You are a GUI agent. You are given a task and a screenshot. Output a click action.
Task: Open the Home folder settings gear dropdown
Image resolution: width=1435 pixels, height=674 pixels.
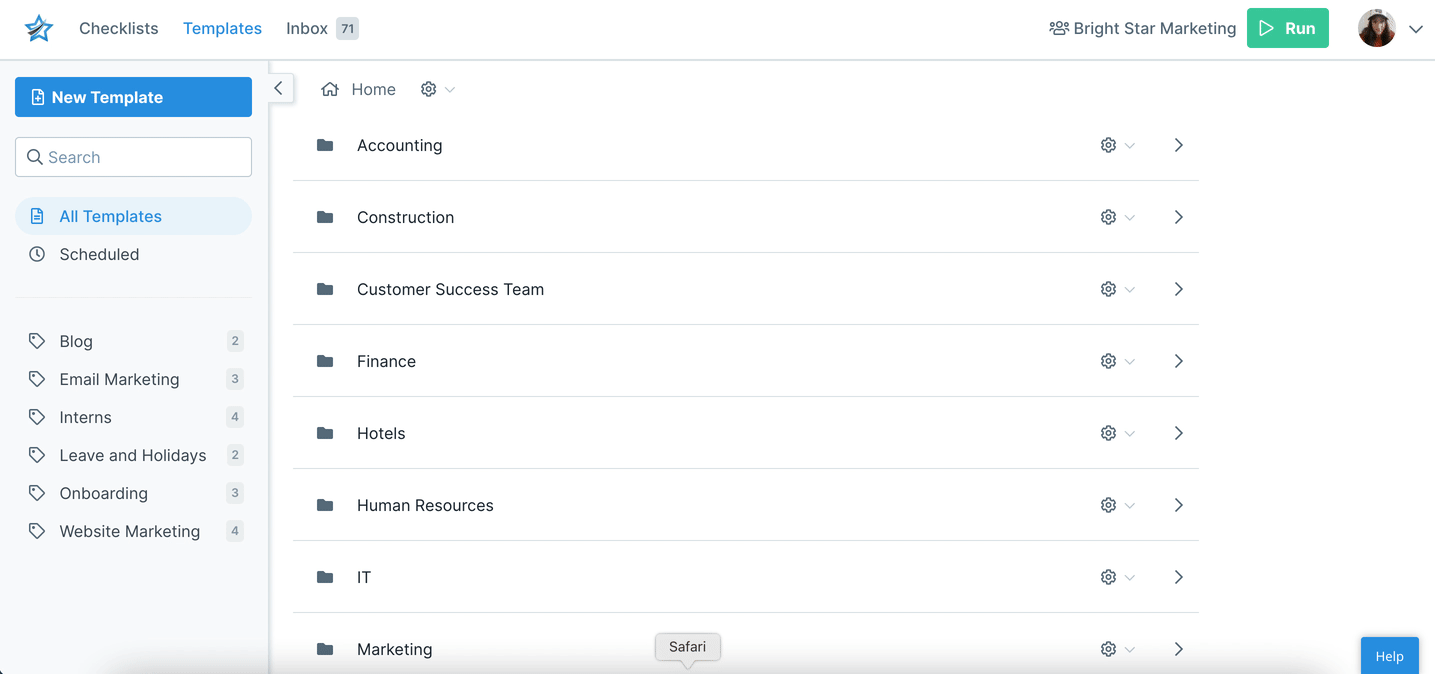tap(437, 89)
